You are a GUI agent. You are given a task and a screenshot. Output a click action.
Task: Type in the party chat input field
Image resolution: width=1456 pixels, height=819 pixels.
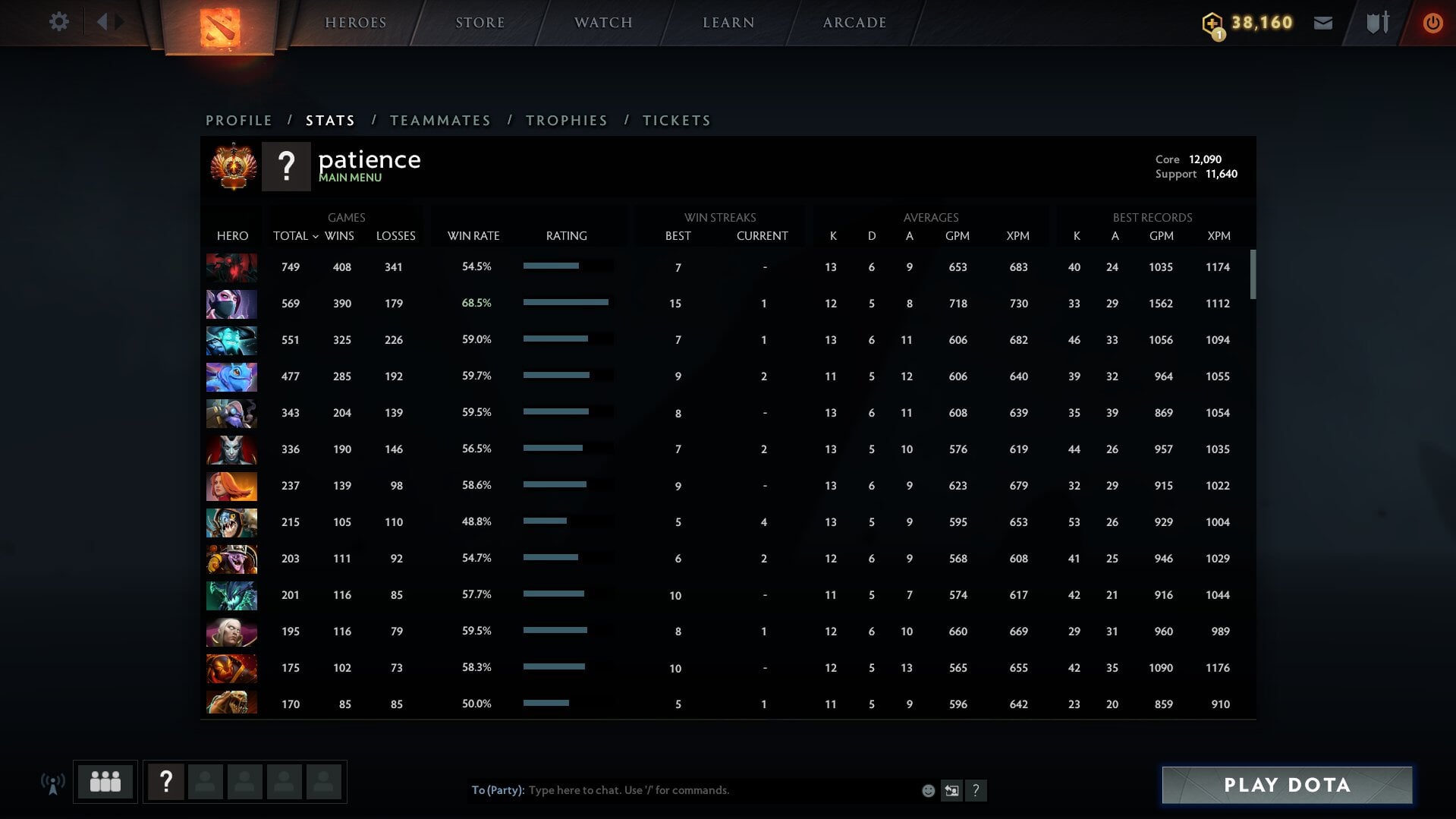(721, 790)
